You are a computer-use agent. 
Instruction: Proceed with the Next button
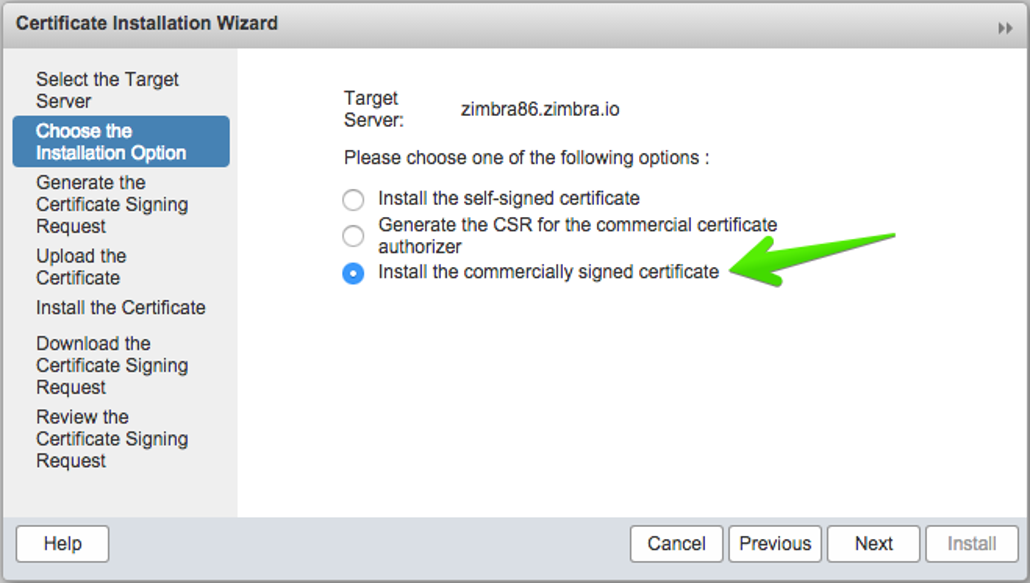[x=873, y=544]
